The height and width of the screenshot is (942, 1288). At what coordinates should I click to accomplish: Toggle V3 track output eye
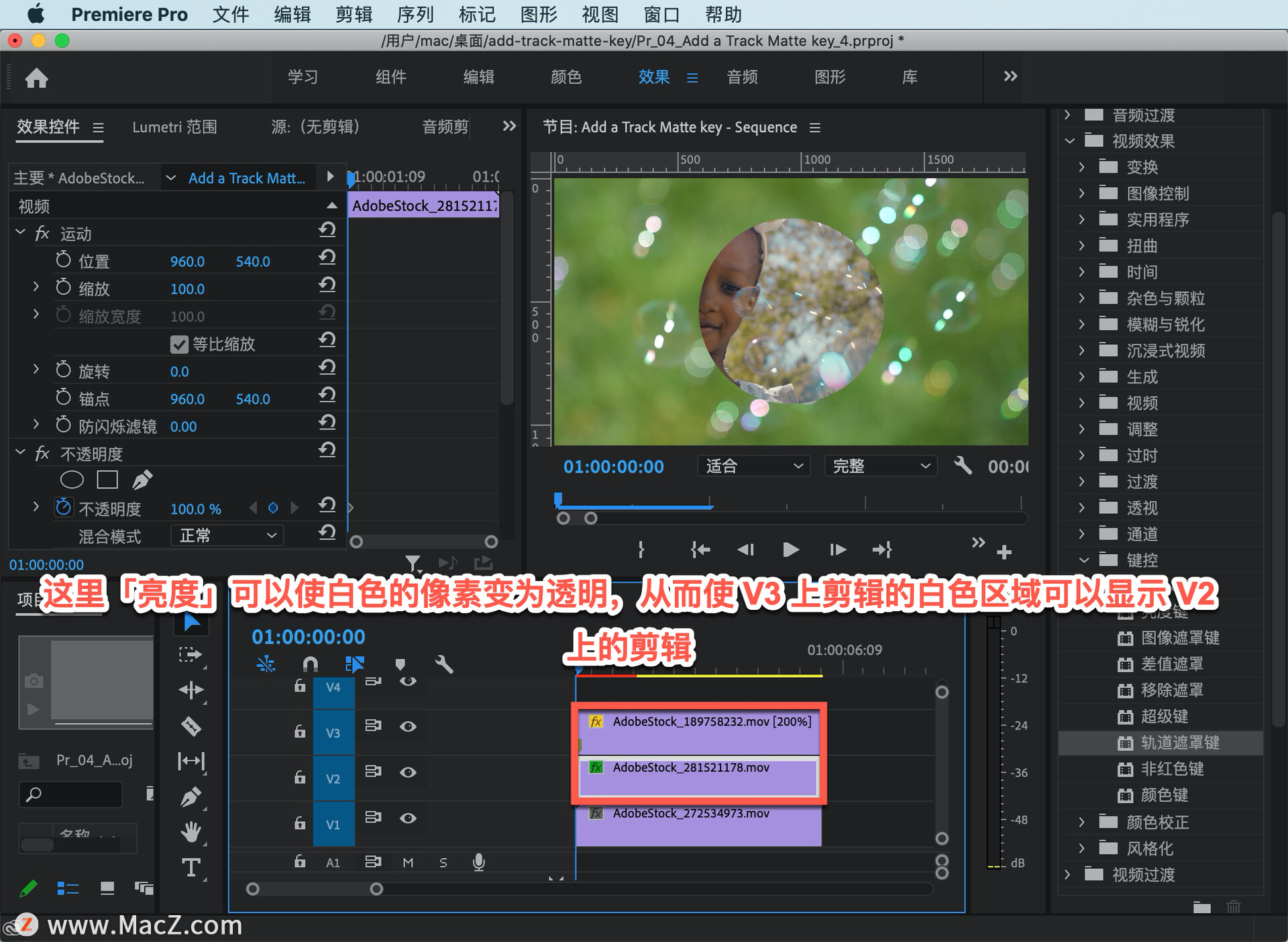(408, 727)
